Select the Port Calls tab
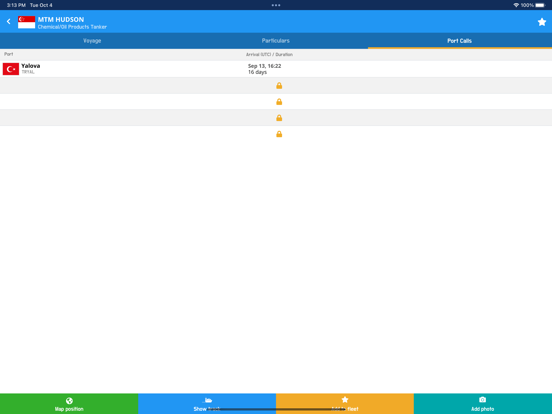The height and width of the screenshot is (414, 552). [459, 41]
